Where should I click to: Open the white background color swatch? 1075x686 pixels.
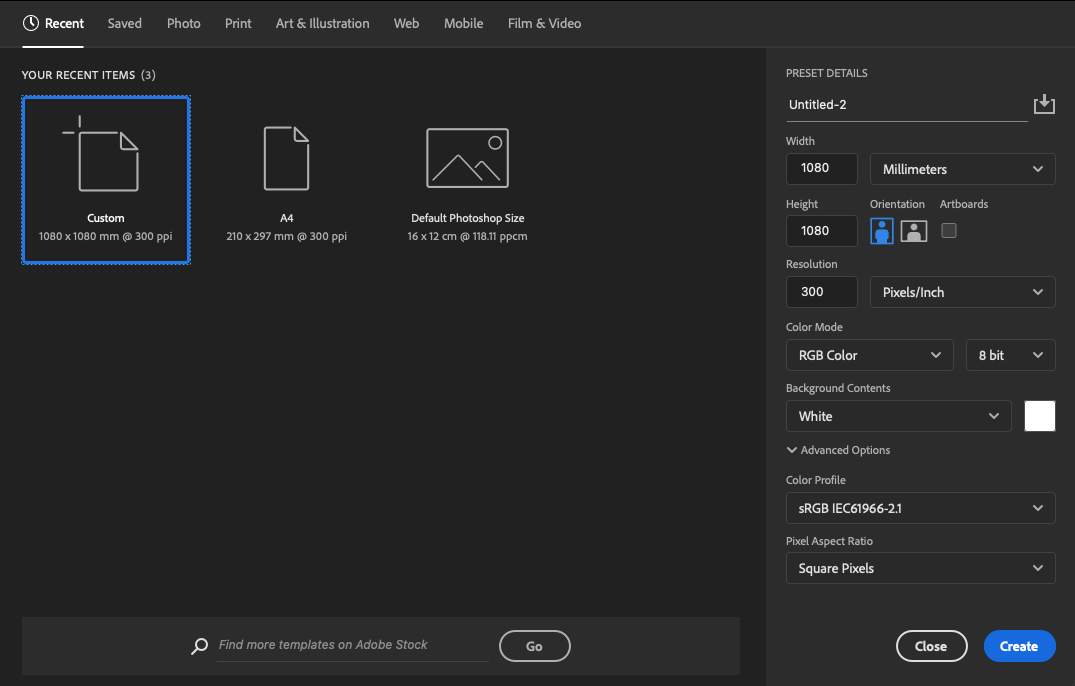(x=1040, y=416)
